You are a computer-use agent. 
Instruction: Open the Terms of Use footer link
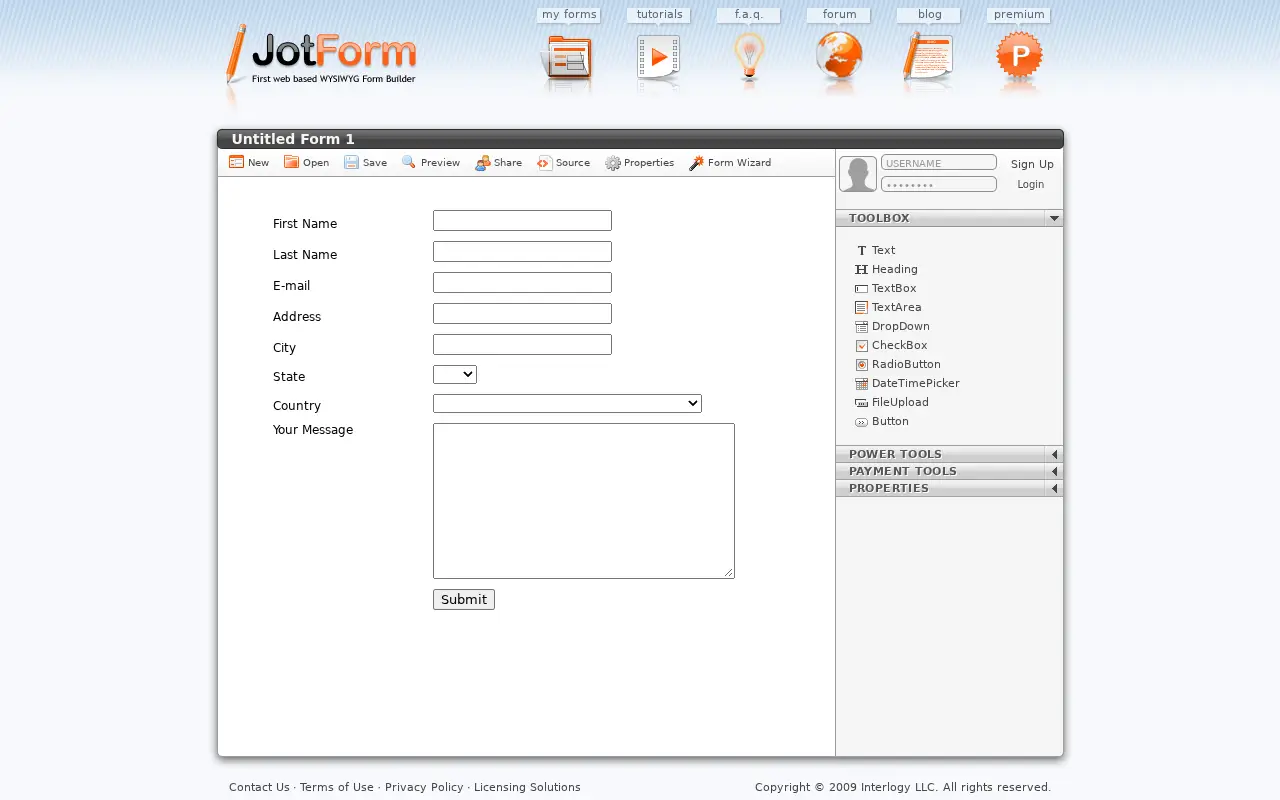[337, 787]
